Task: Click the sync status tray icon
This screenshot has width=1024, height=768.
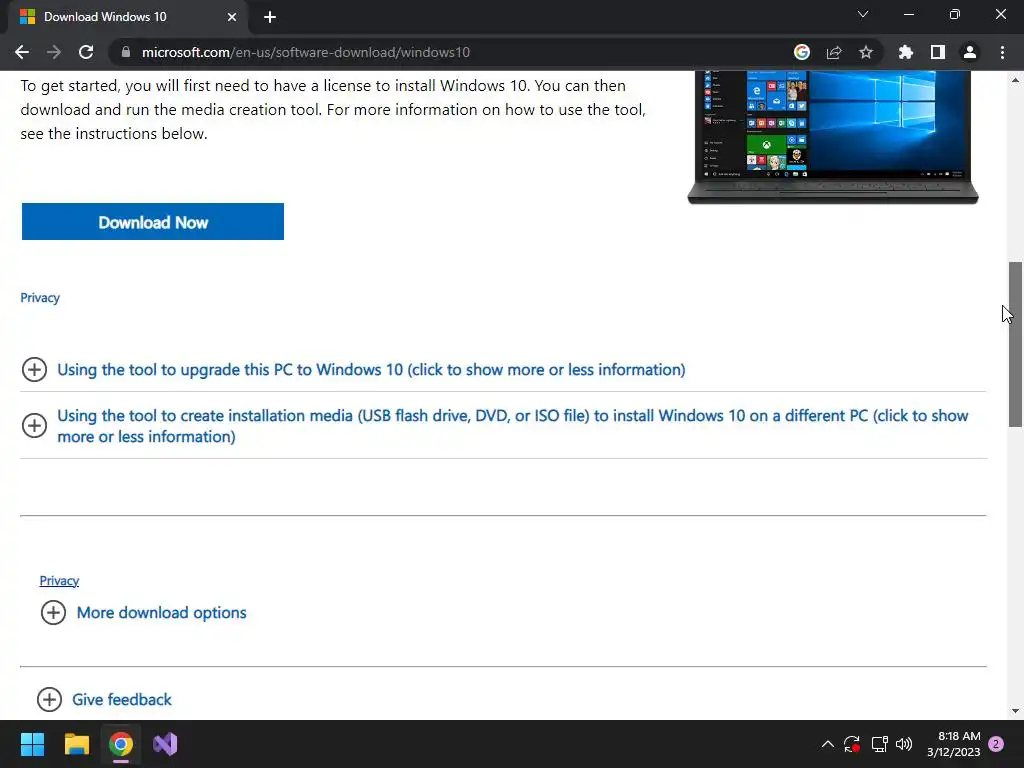Action: tap(852, 744)
